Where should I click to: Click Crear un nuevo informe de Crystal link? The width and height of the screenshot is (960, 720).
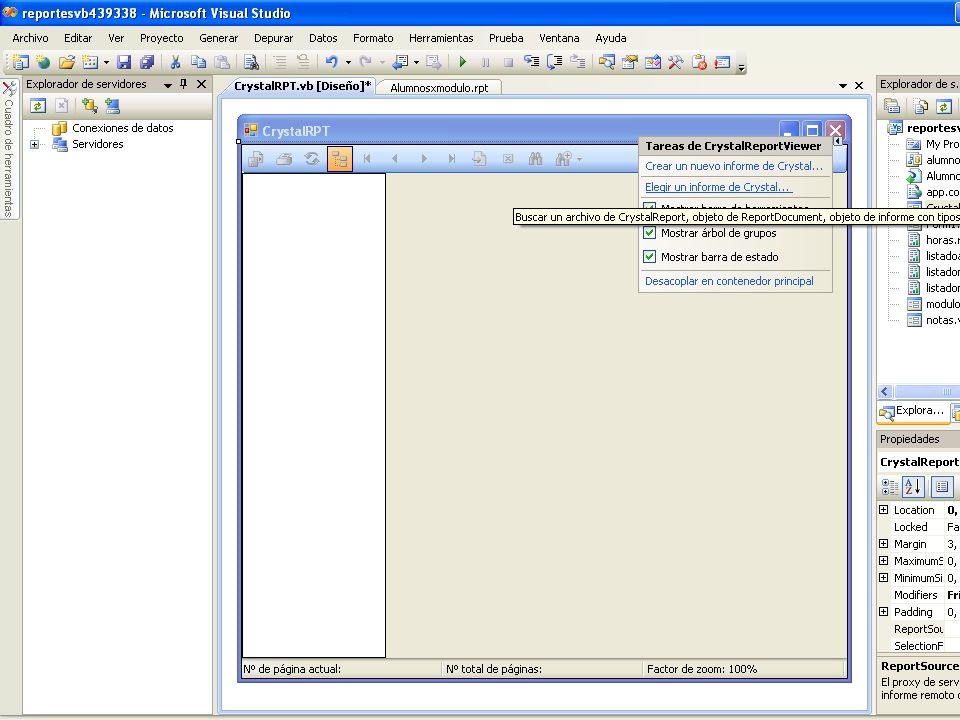(733, 166)
